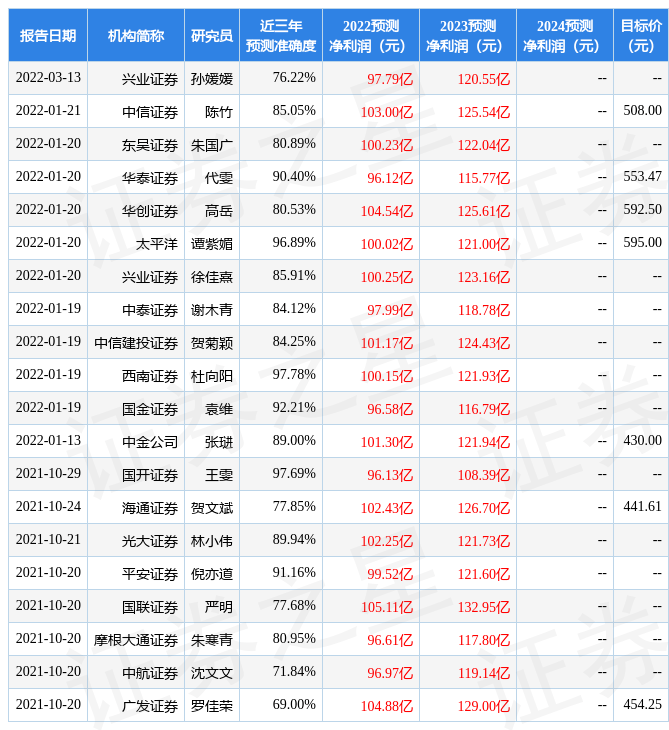Select institution 华创证券
Viewport: 669px width, 730px height.
[150, 211]
